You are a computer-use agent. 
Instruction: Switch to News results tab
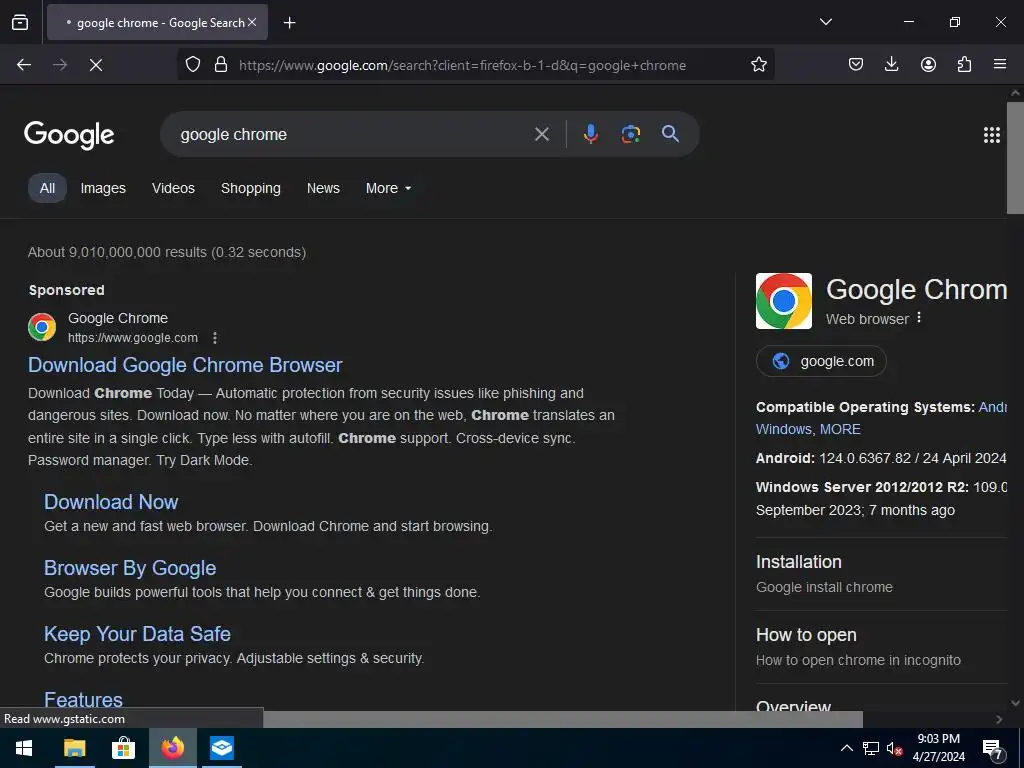pos(323,188)
